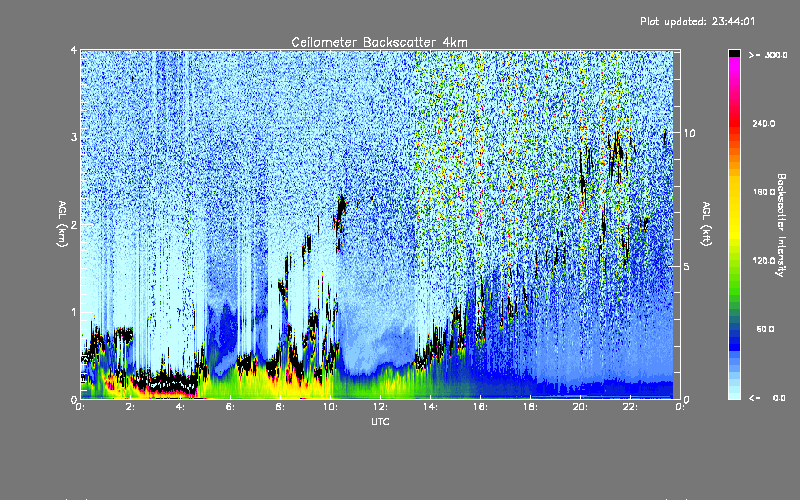Viewport: 800px width, 500px height.
Task: Pick the red segment of the colorbar
Action: pos(734,125)
